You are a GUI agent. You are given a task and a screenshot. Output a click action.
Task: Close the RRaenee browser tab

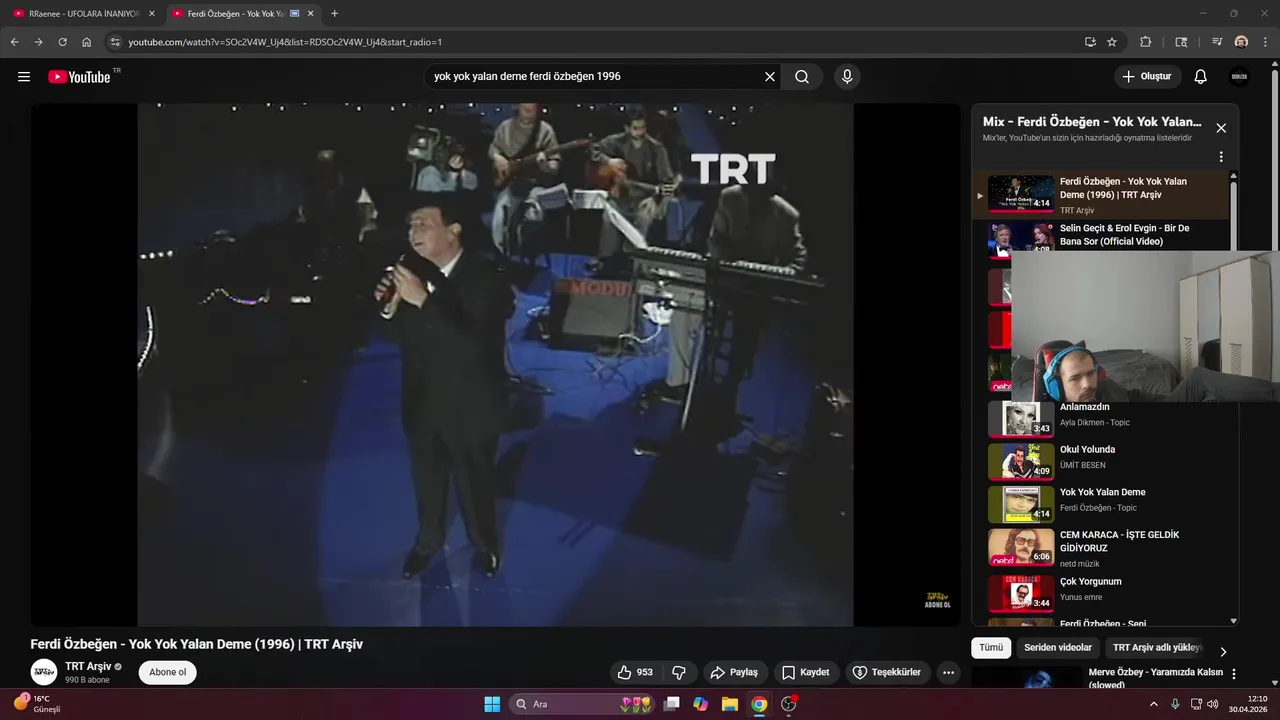point(152,14)
